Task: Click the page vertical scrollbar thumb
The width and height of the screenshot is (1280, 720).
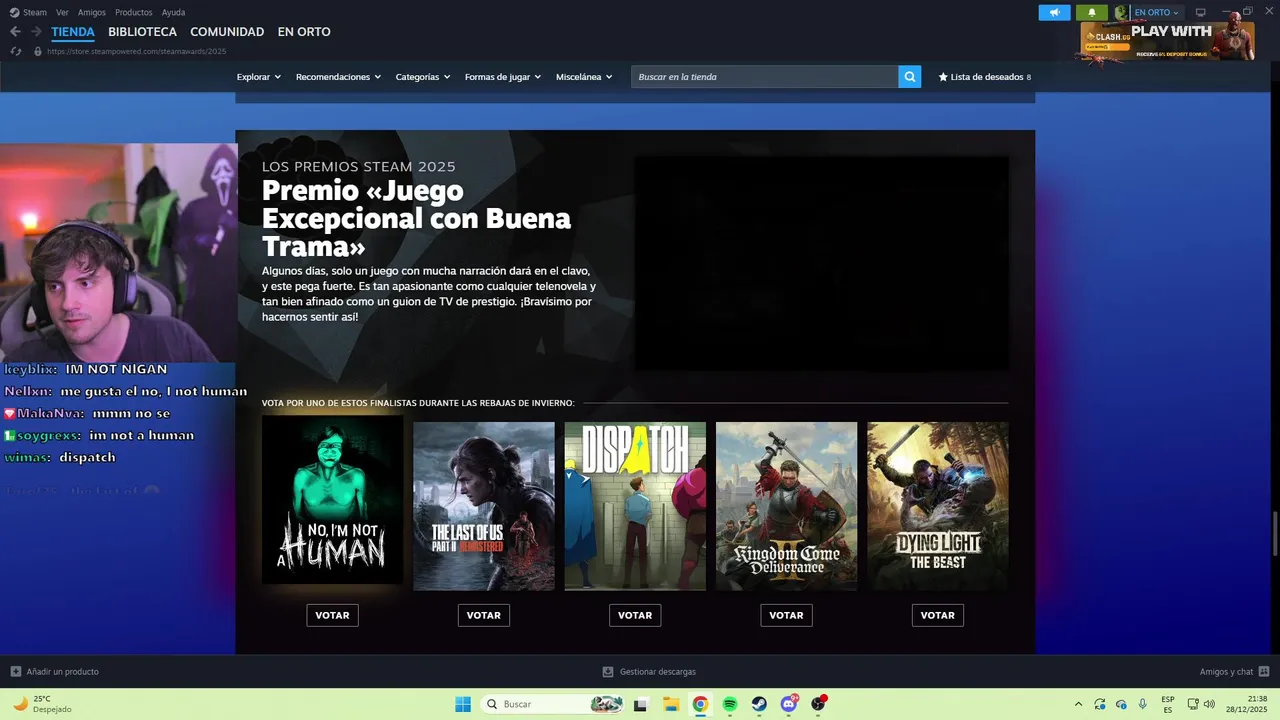Action: 1274,534
